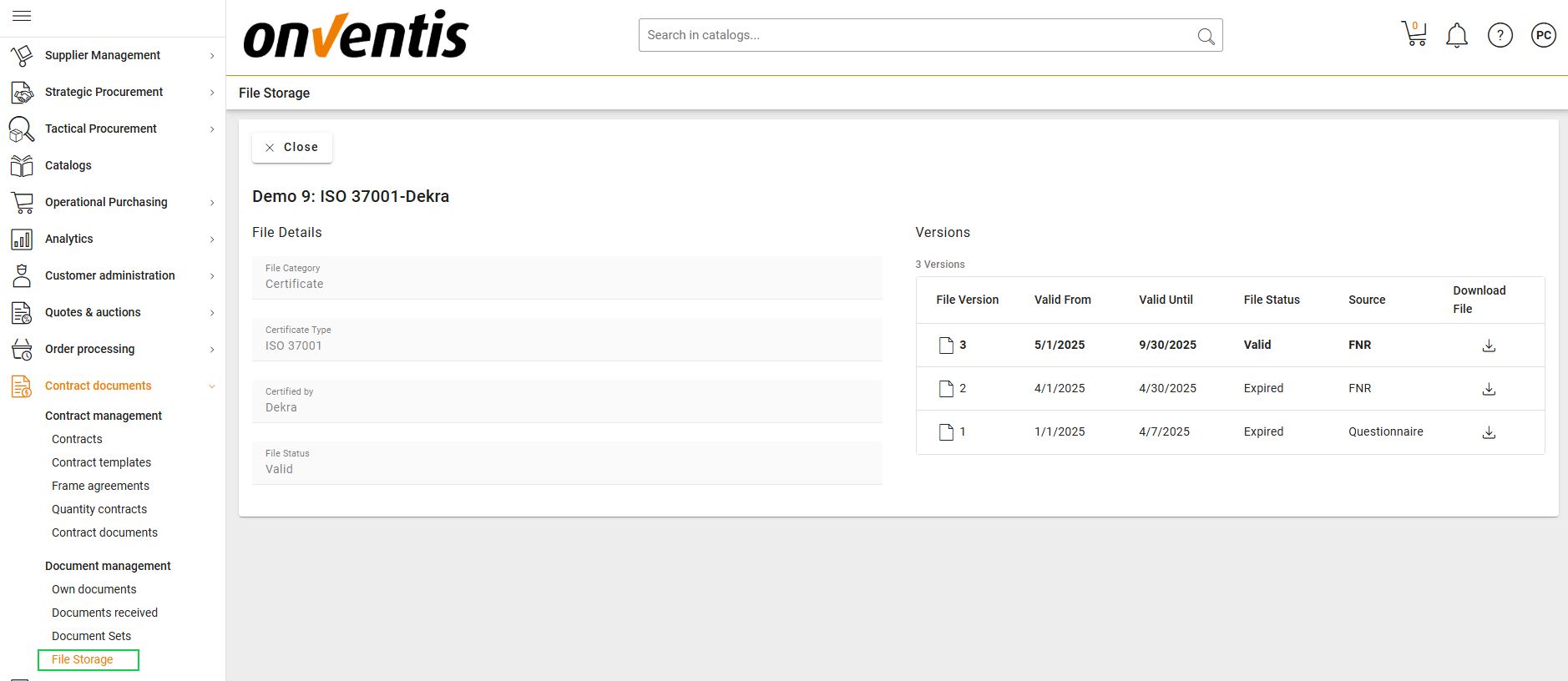The width and height of the screenshot is (1568, 681).
Task: Click the Onventis logo
Action: coord(356,35)
